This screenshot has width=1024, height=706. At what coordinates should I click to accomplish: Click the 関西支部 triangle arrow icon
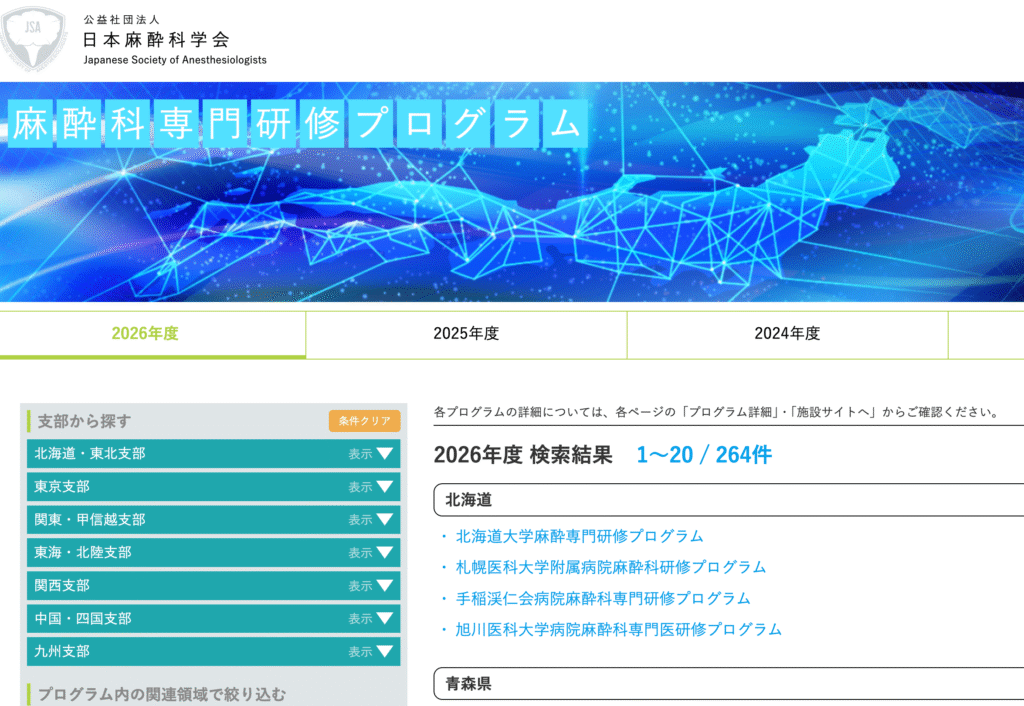[384, 586]
